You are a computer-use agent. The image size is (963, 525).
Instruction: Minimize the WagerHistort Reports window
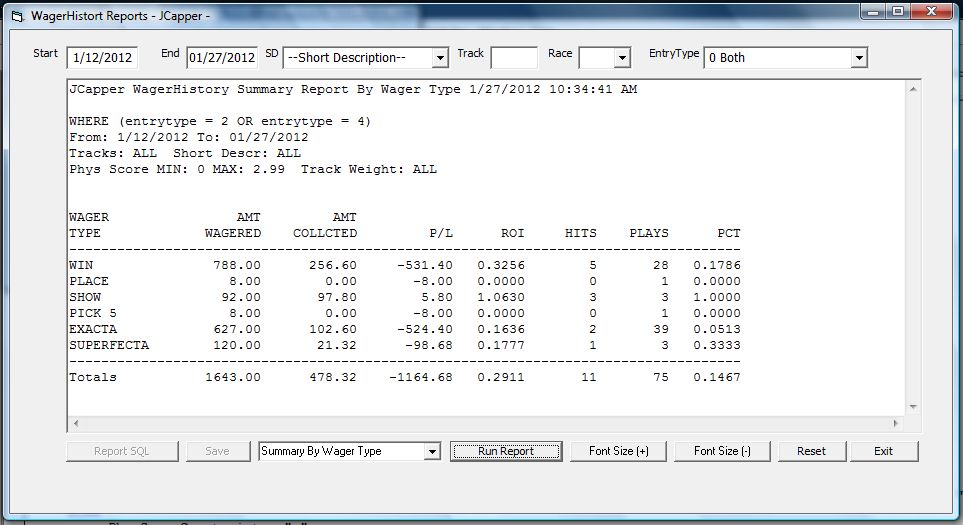[x=874, y=11]
